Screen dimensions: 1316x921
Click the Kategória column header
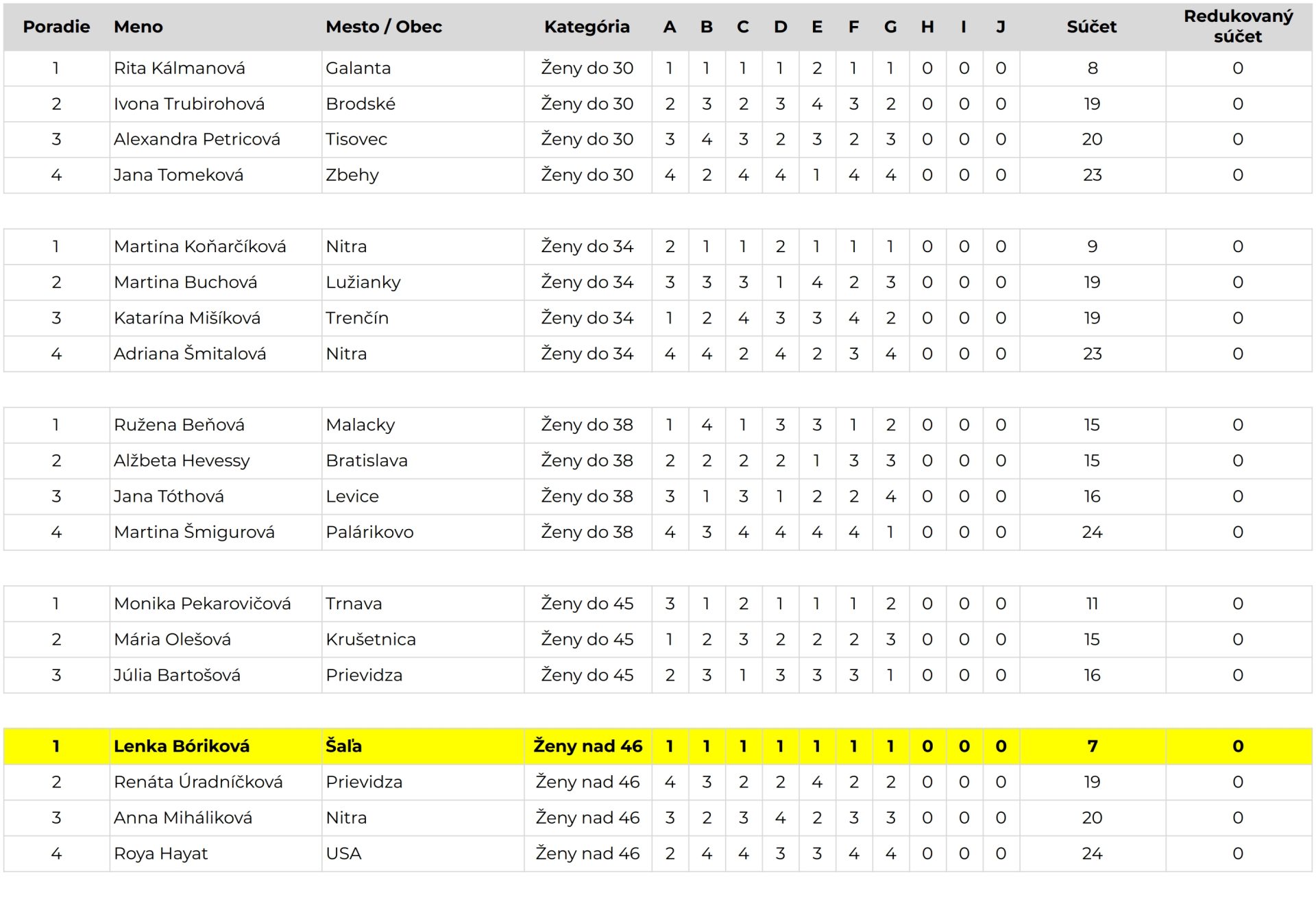(587, 27)
